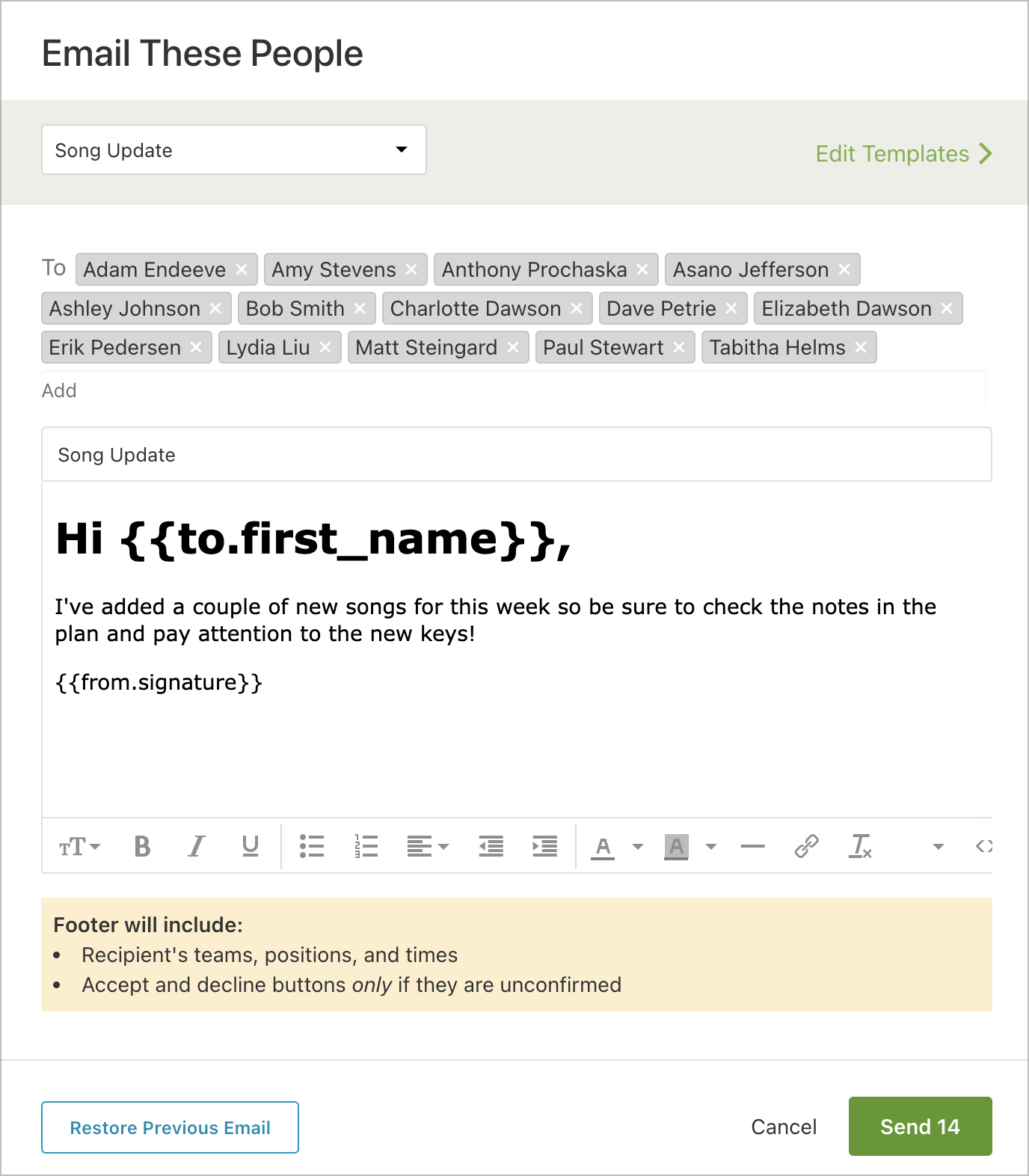Click the Tabitha Helms recipient name
The image size is (1029, 1176).
click(x=778, y=347)
